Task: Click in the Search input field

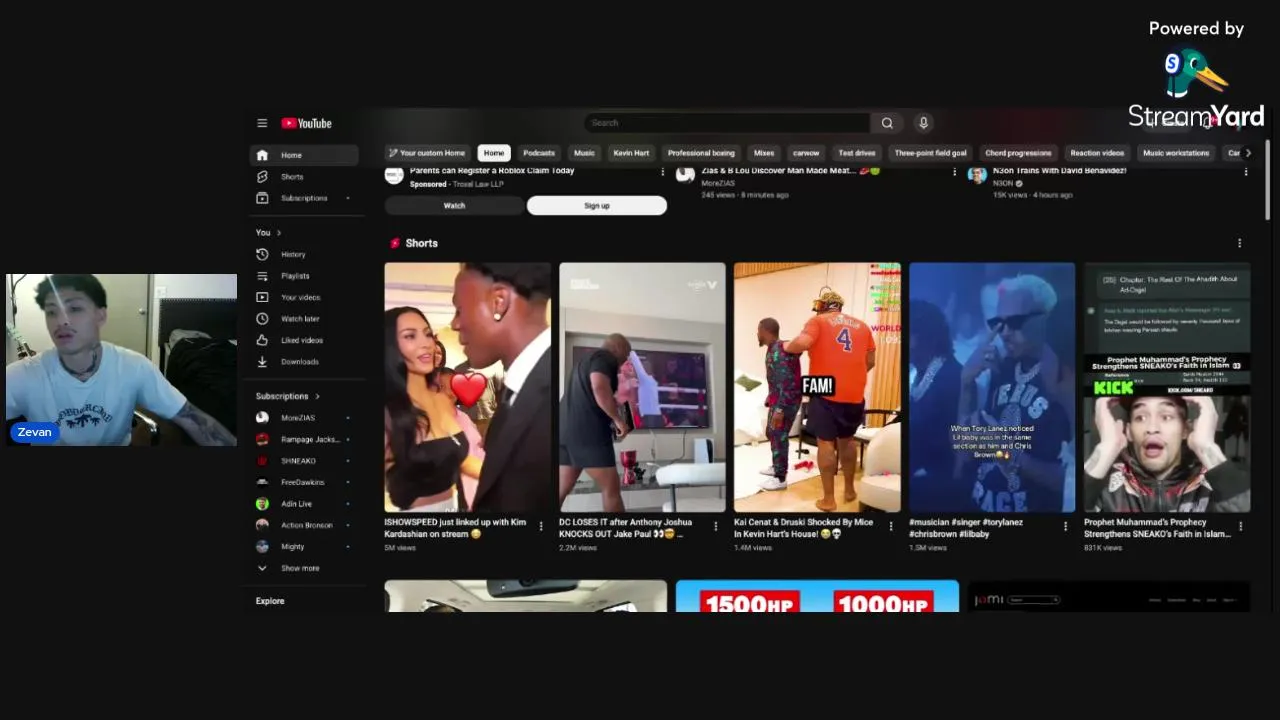Action: (x=726, y=123)
